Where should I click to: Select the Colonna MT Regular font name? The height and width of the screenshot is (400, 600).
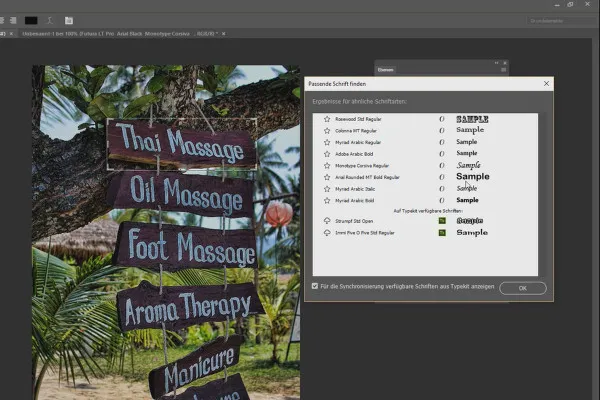[356, 131]
